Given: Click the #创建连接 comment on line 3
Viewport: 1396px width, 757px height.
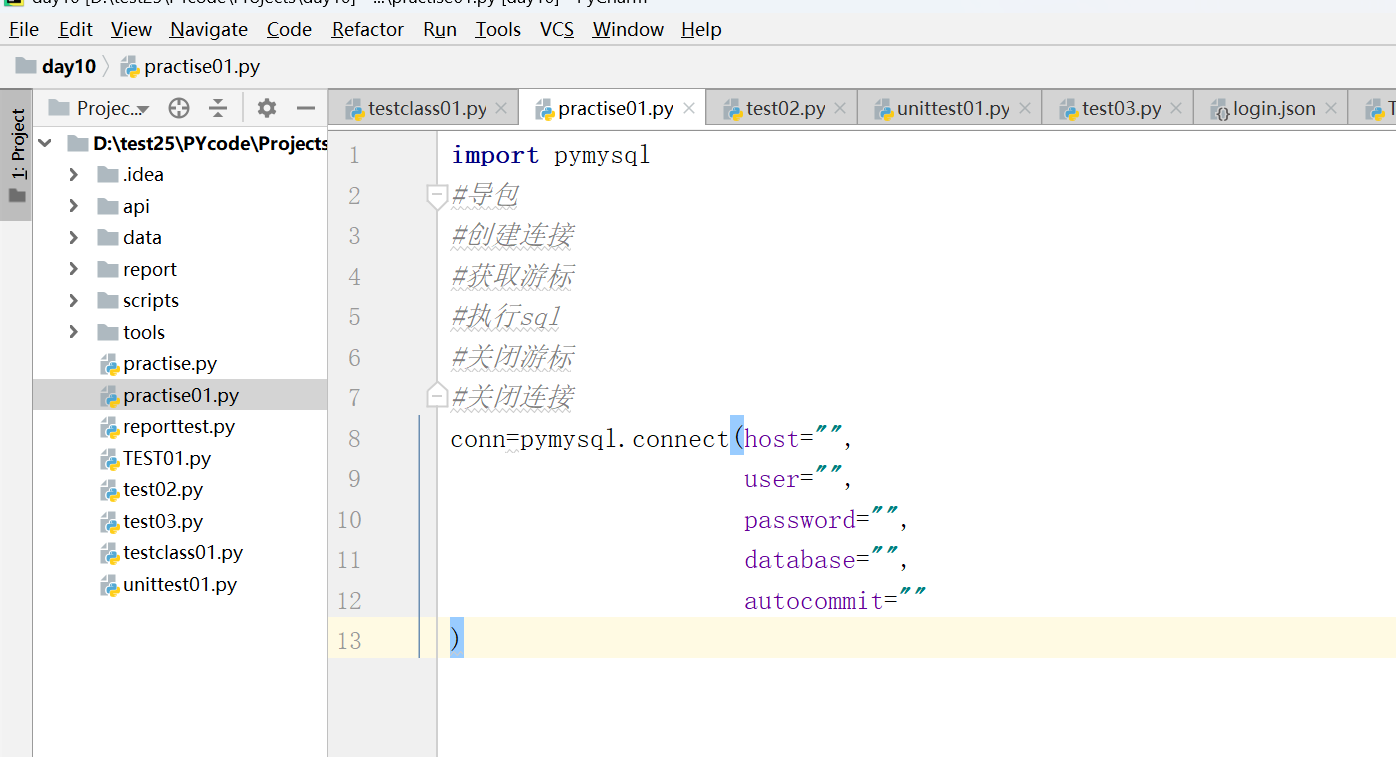Looking at the screenshot, I should (x=512, y=236).
